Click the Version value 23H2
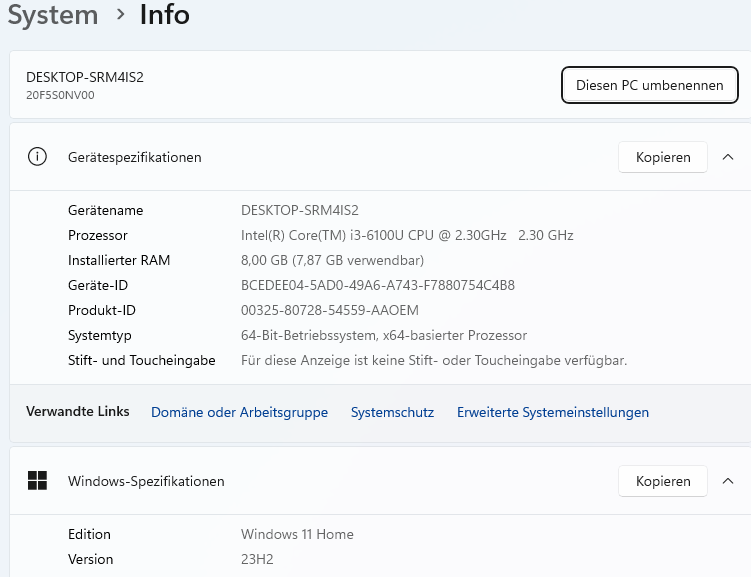751x577 pixels. (257, 559)
